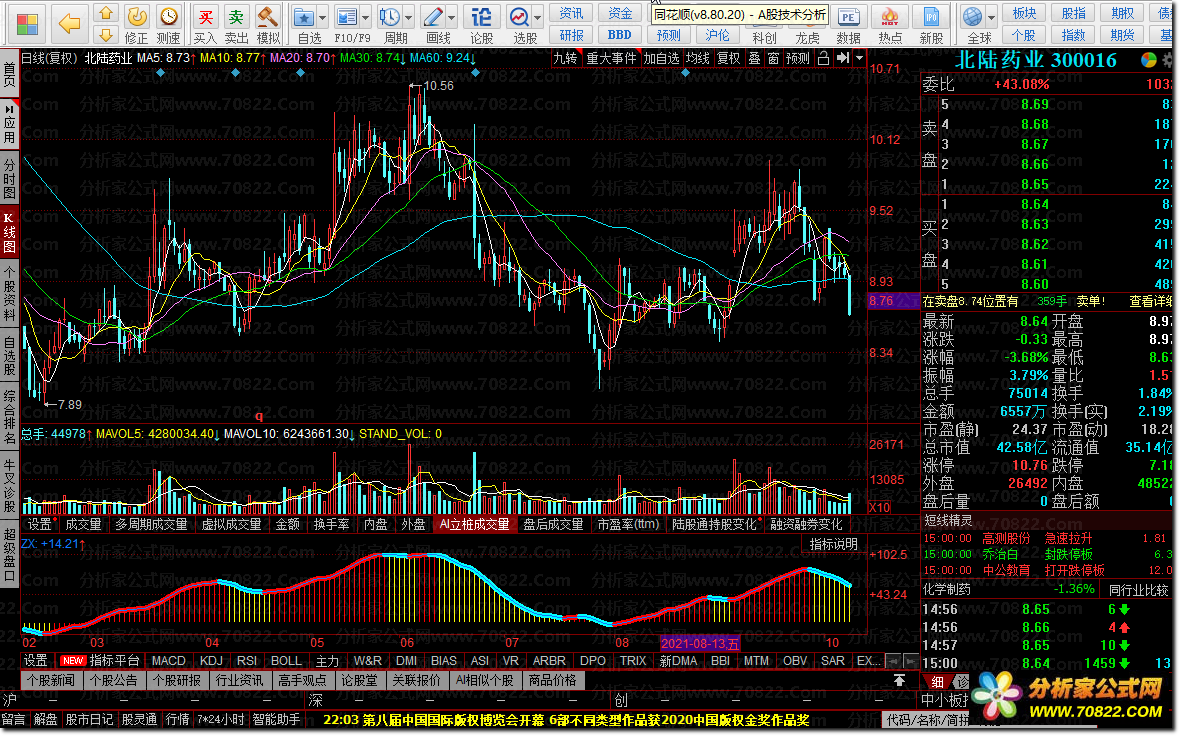Click 查看详细 link in order panel
This screenshot has height=736, width=1181.
[x=1151, y=301]
